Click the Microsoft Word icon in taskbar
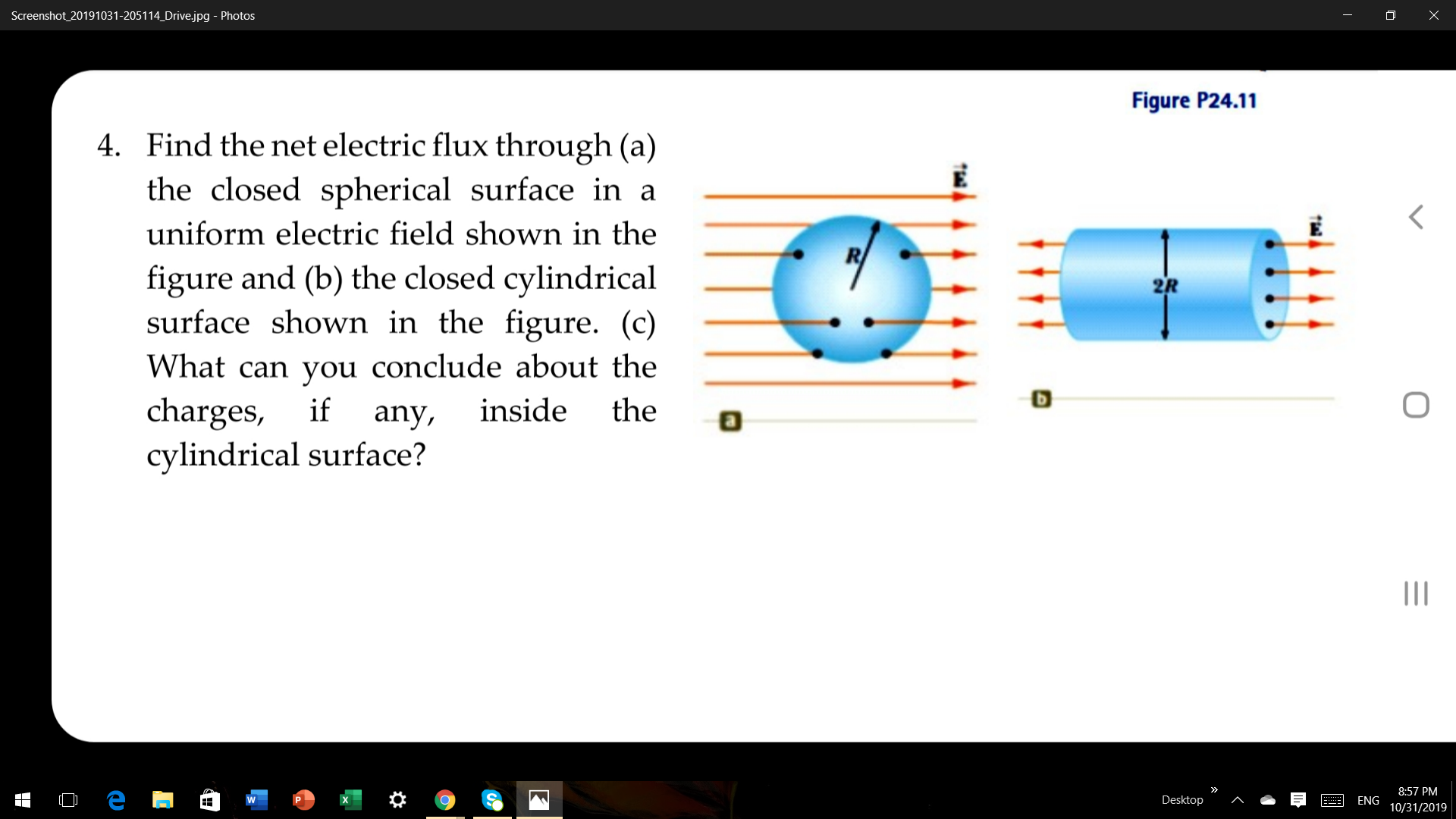The width and height of the screenshot is (1456, 819). click(256, 799)
